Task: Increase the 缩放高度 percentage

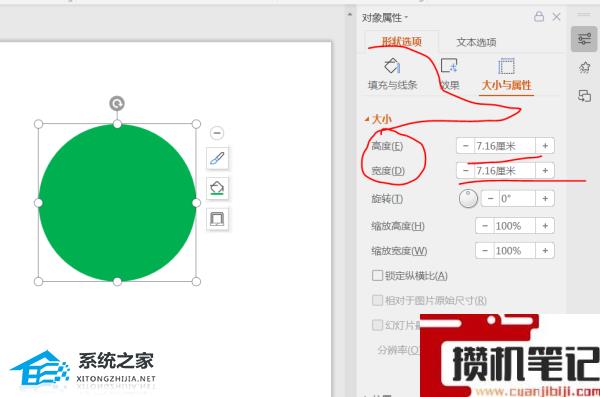Action: [545, 226]
